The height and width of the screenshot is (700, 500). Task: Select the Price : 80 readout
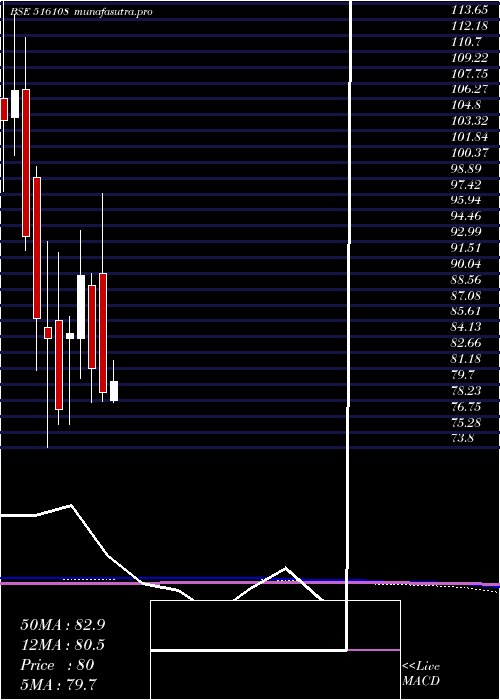[x=57, y=665]
